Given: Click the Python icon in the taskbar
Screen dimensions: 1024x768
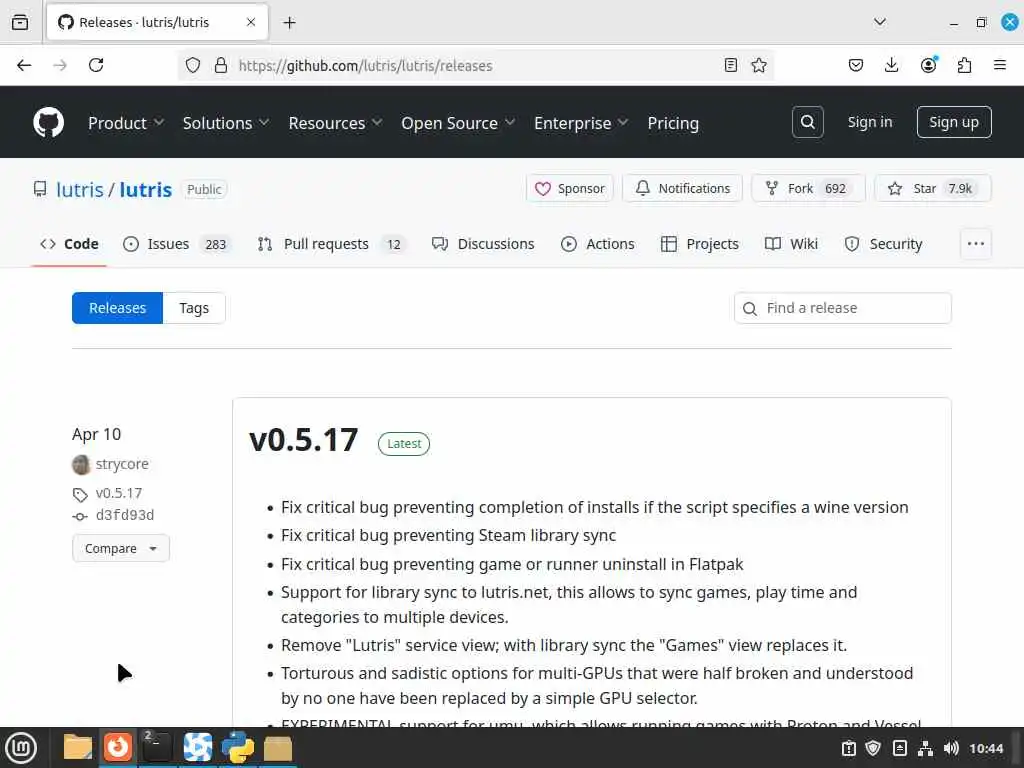Looking at the screenshot, I should click(238, 748).
